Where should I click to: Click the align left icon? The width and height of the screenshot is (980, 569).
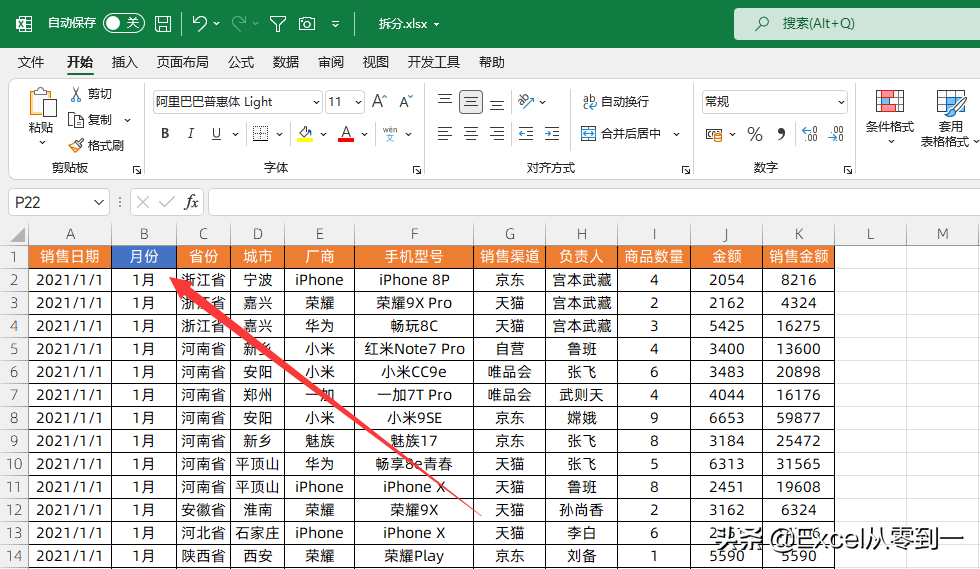pos(445,133)
